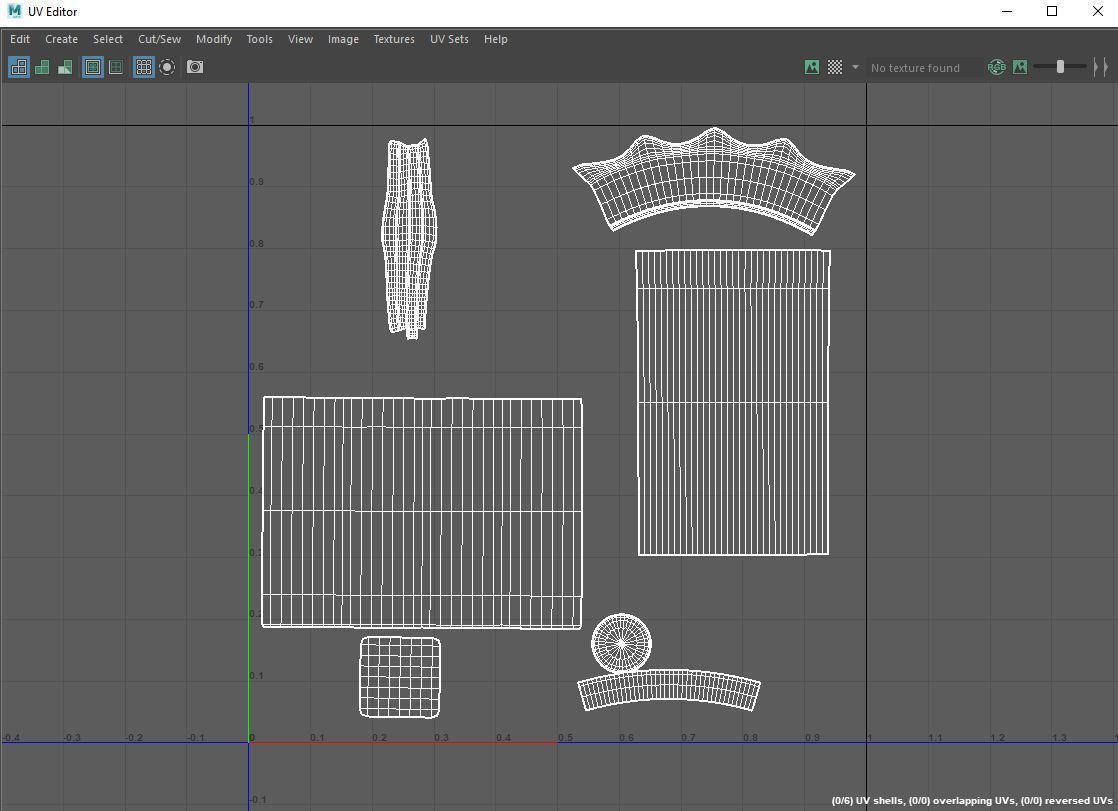Click the '0.9' label on vertical axis

pyautogui.click(x=257, y=182)
